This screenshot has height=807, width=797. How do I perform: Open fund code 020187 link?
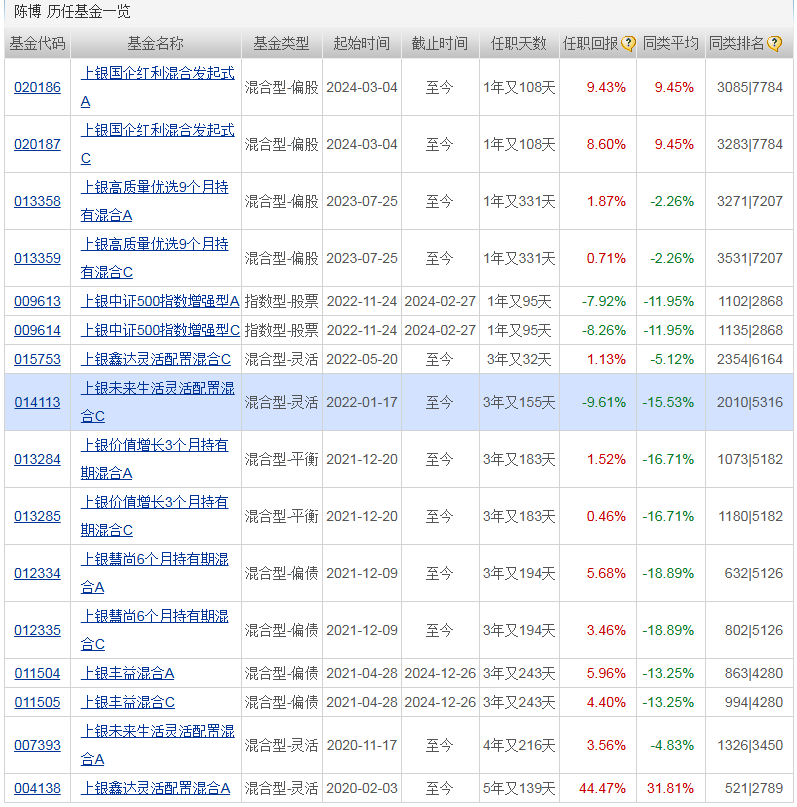tap(37, 145)
